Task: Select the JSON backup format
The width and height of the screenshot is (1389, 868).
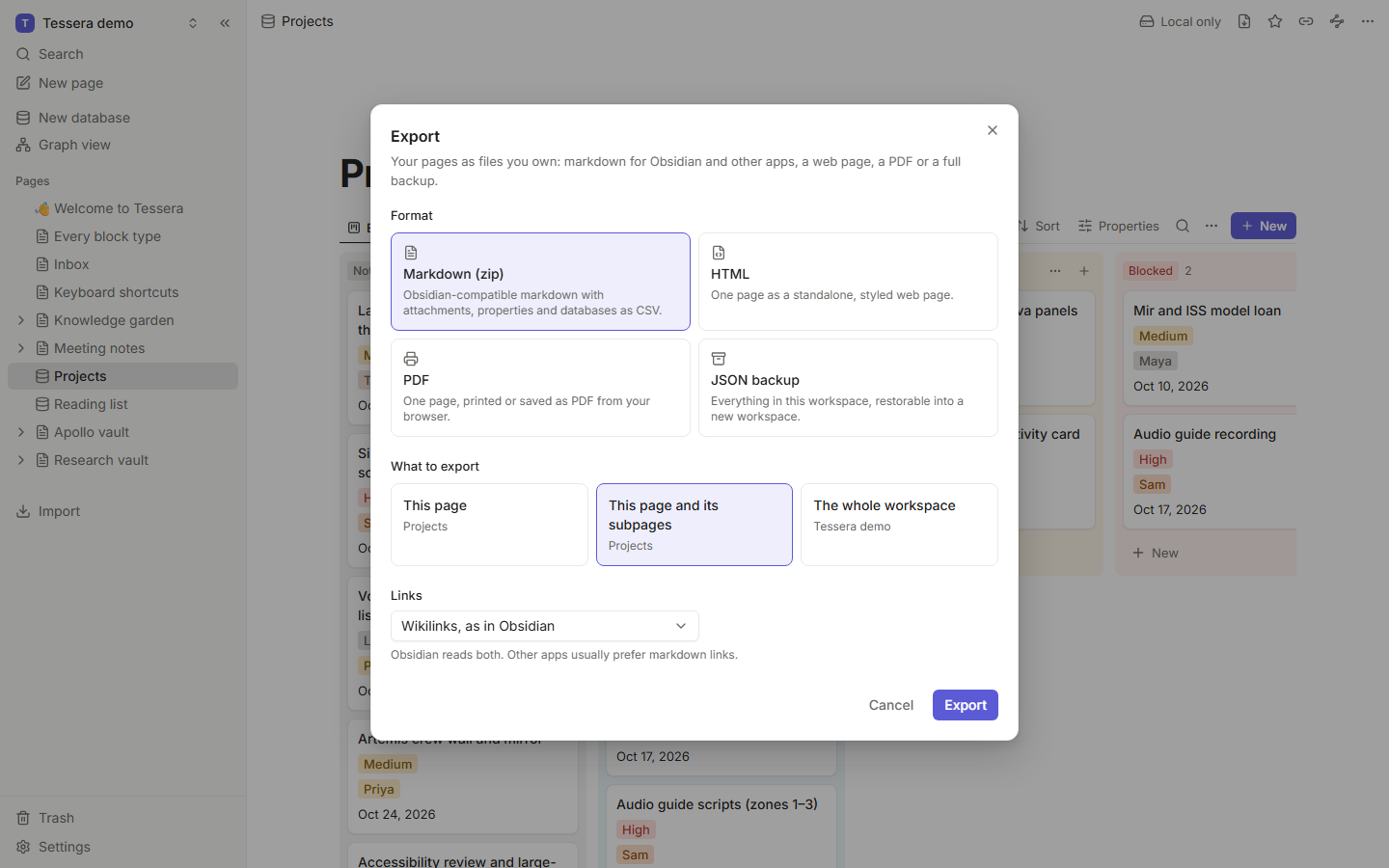Action: point(848,388)
